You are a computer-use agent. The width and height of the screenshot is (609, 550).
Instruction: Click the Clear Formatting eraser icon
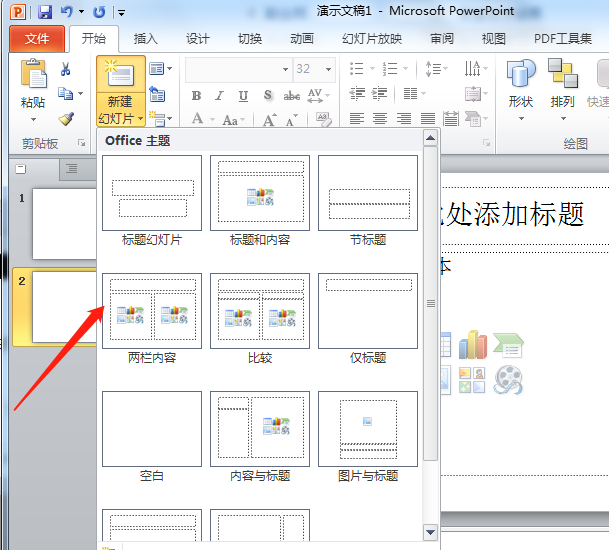324,119
